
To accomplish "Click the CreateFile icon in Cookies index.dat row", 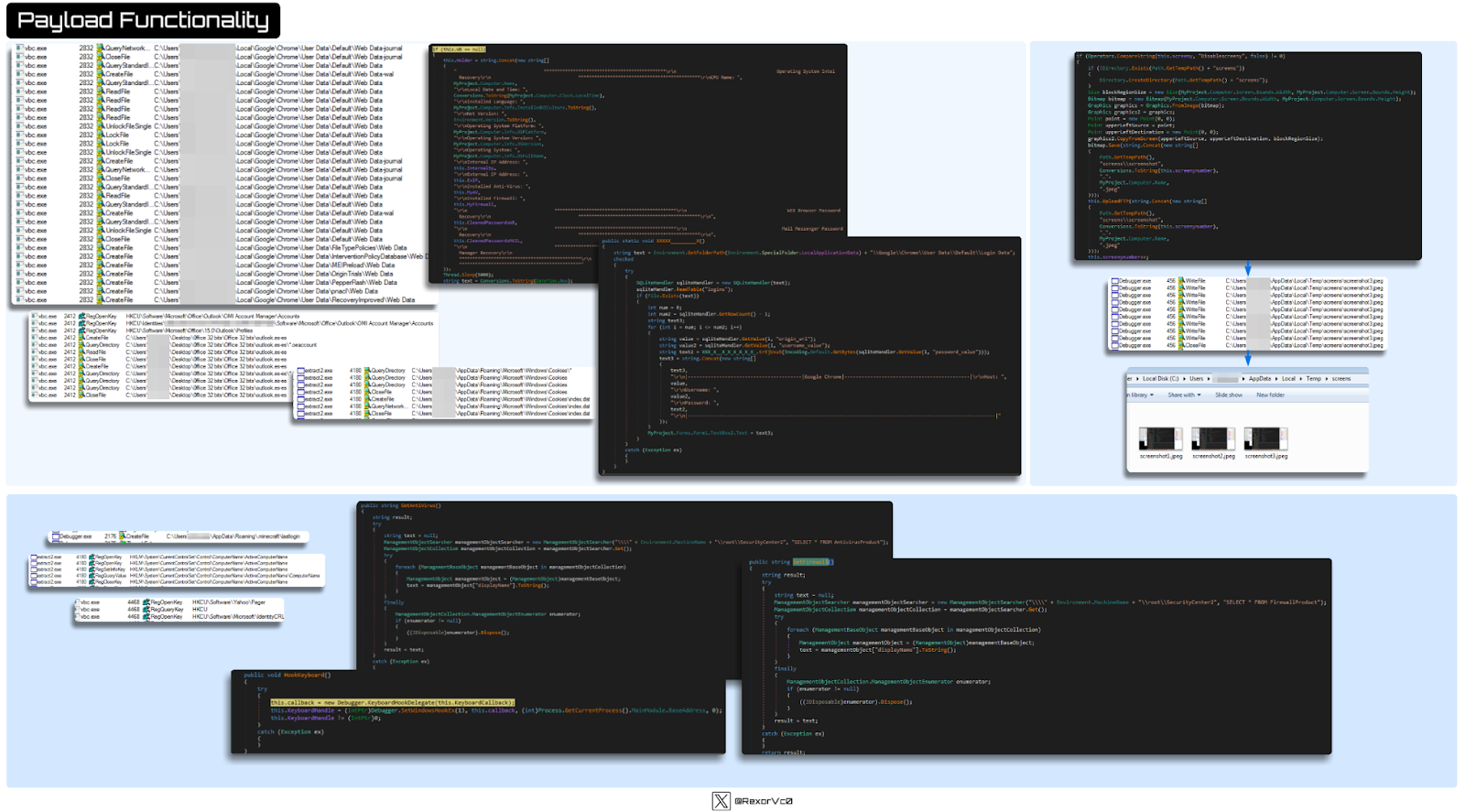I will [368, 399].
